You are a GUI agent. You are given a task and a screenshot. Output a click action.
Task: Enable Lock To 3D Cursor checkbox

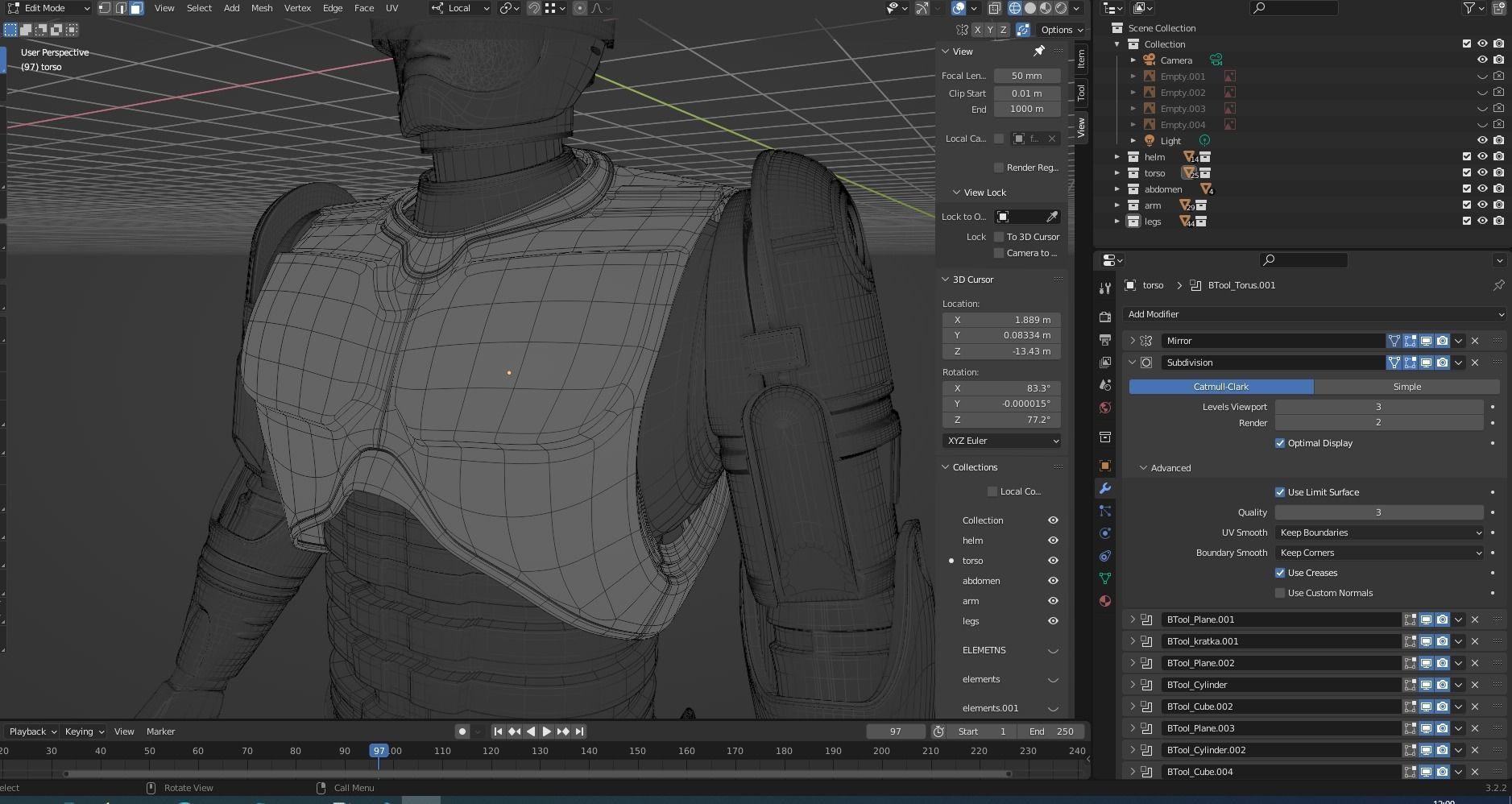999,237
